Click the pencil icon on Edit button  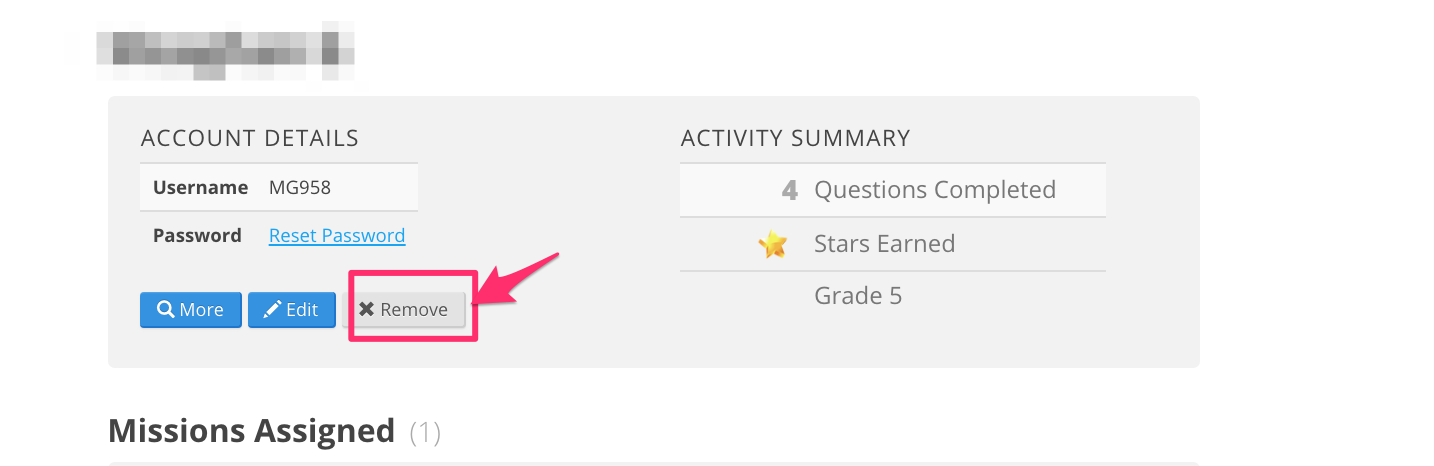(272, 310)
